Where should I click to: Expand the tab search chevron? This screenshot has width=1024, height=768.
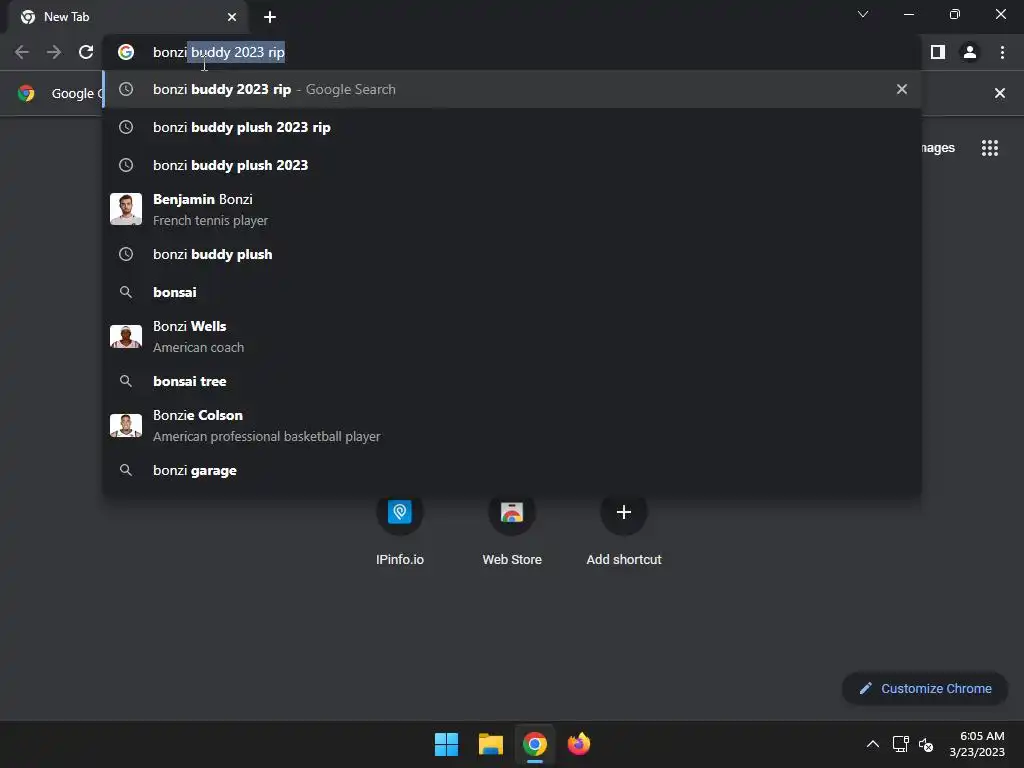(x=863, y=14)
